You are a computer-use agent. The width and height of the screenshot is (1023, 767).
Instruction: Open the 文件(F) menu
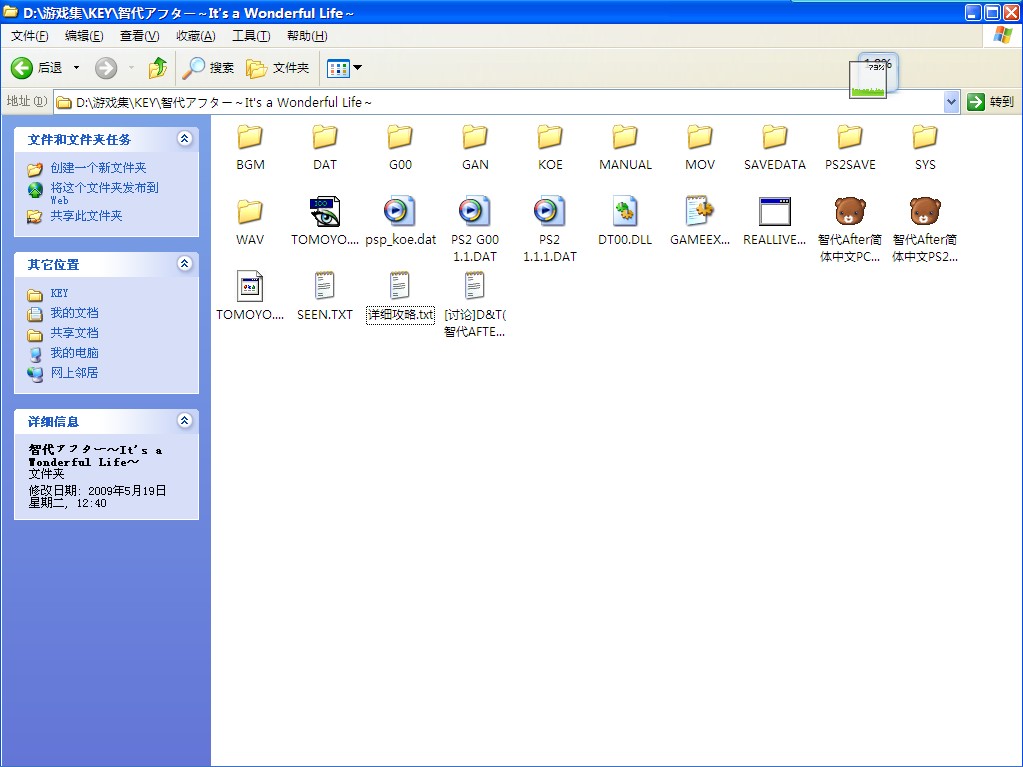(x=29, y=36)
